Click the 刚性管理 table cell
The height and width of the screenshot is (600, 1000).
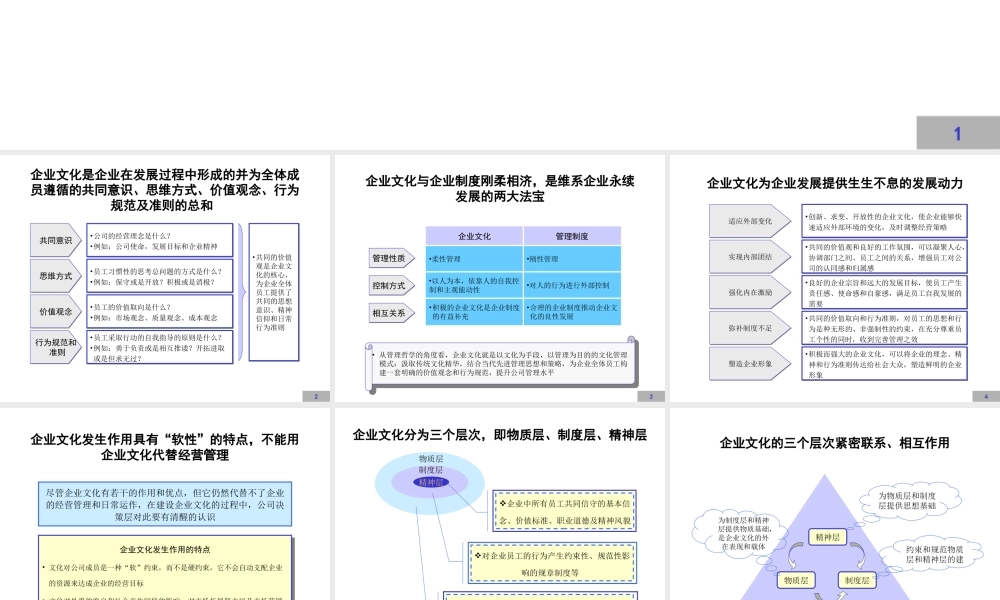tap(572, 259)
